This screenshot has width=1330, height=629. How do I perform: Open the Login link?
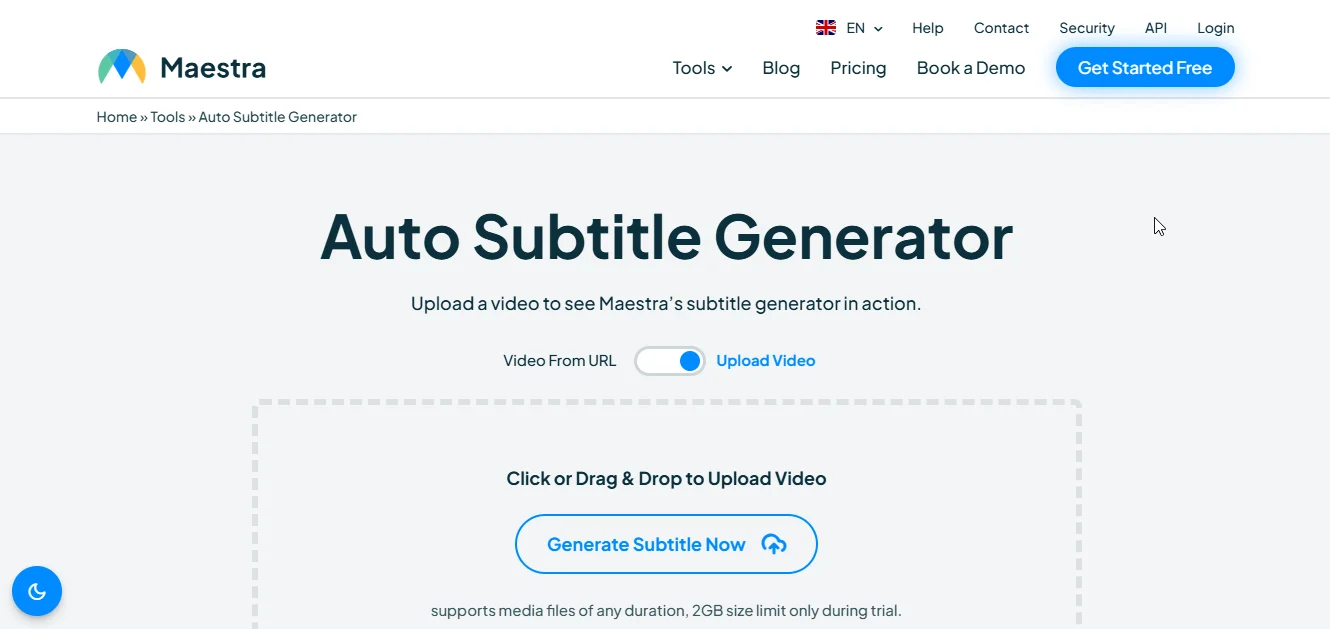[x=1216, y=28]
